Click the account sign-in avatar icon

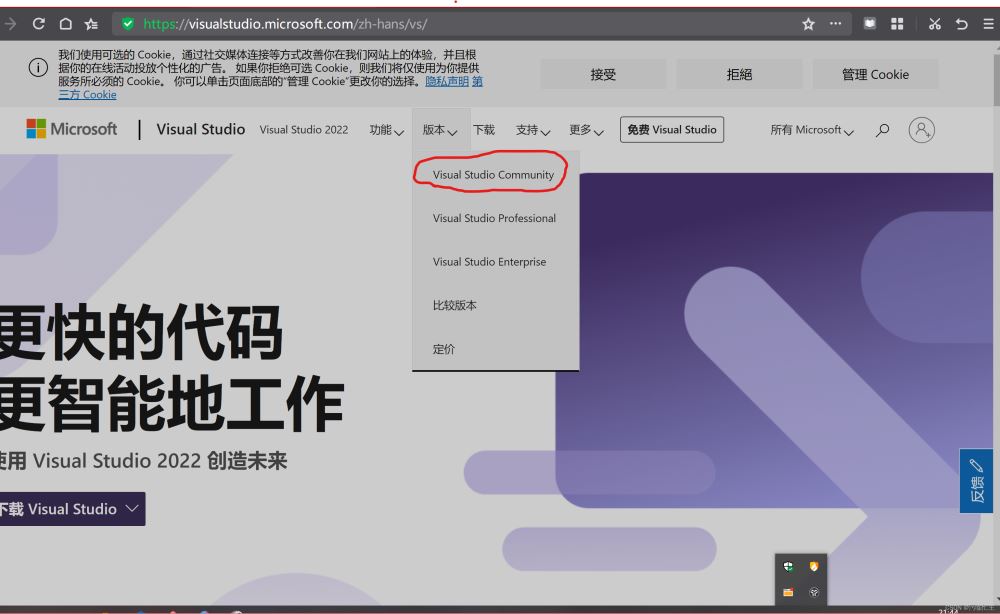pyautogui.click(x=921, y=130)
